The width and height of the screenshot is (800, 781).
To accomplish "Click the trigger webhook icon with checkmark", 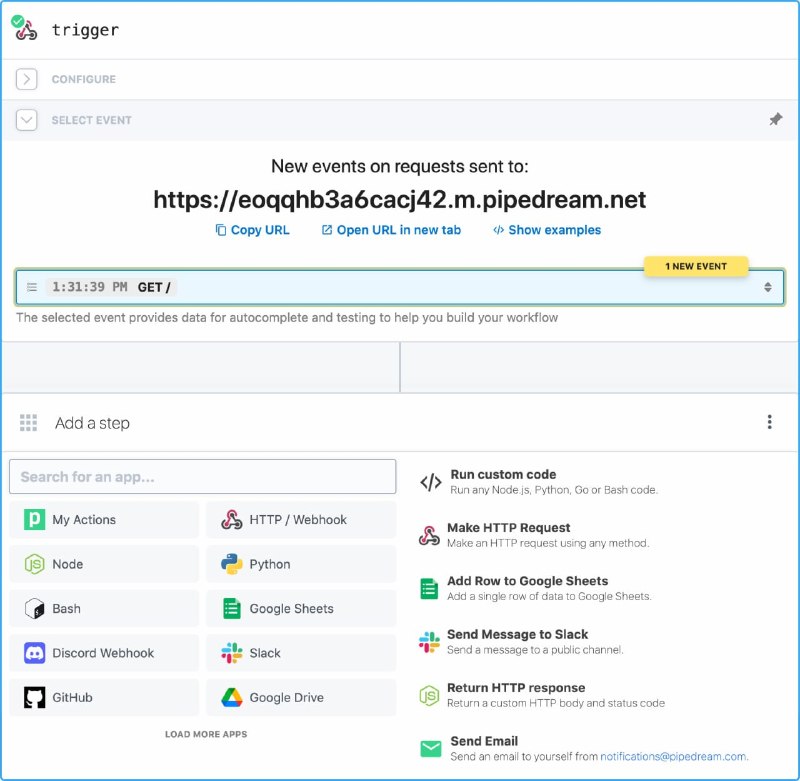I will pos(24,28).
